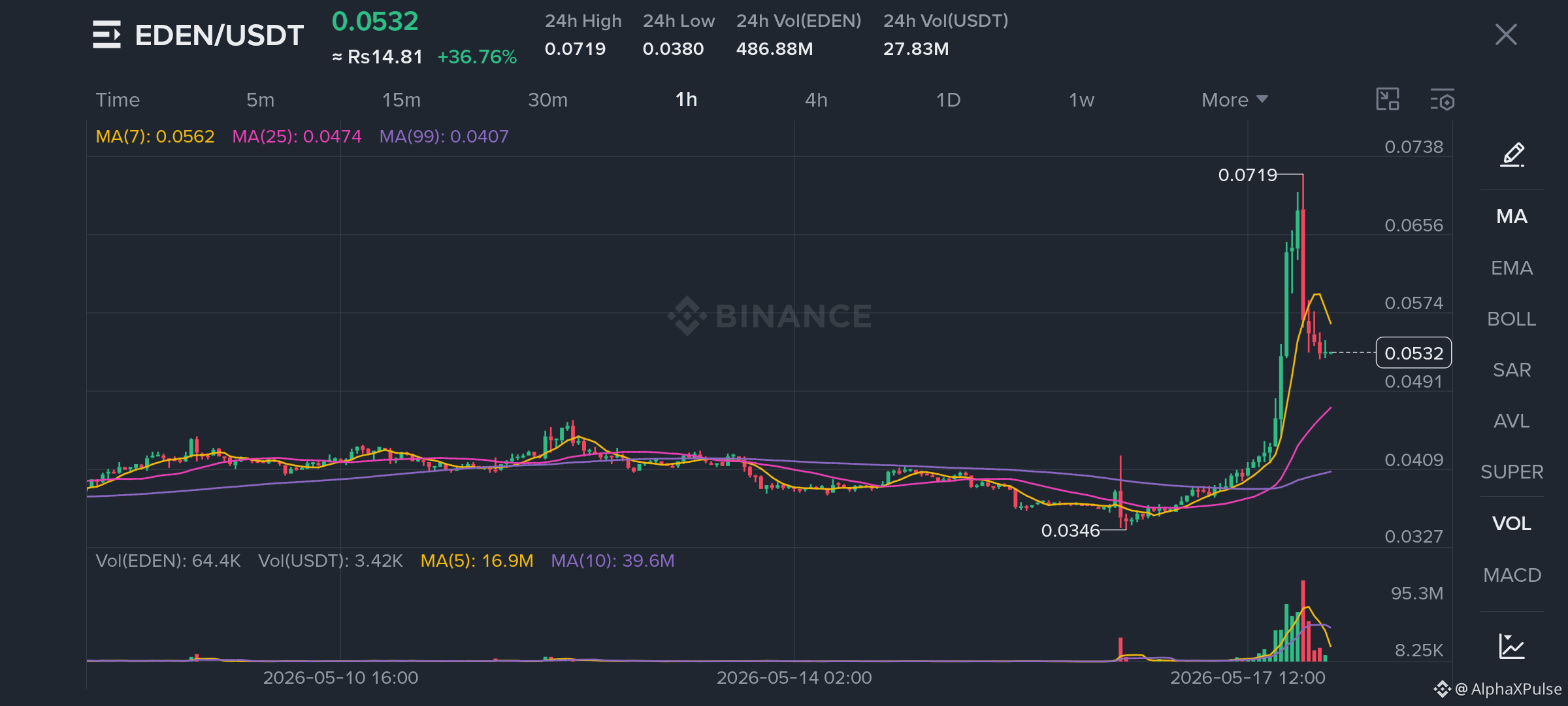The width and height of the screenshot is (1568, 706).
Task: Tap the volume MA(10): 39.6M legend
Action: 612,561
